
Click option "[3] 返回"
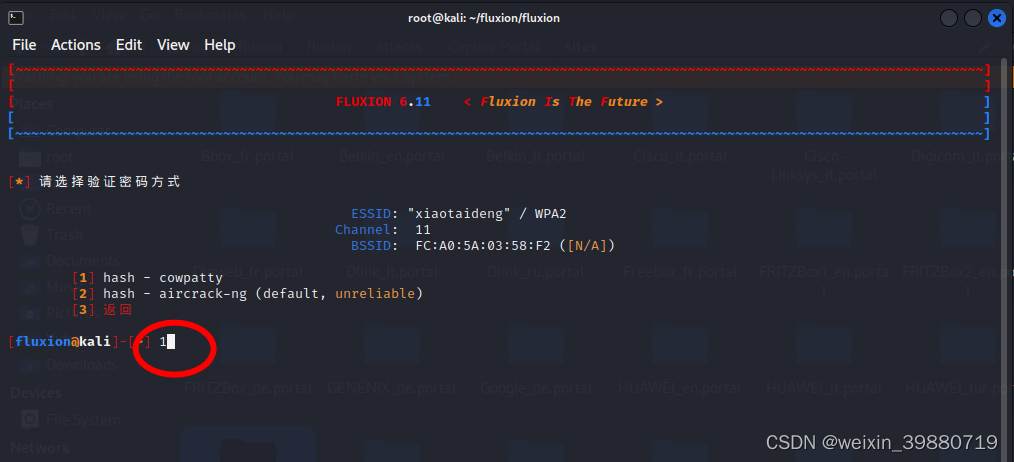[102, 310]
